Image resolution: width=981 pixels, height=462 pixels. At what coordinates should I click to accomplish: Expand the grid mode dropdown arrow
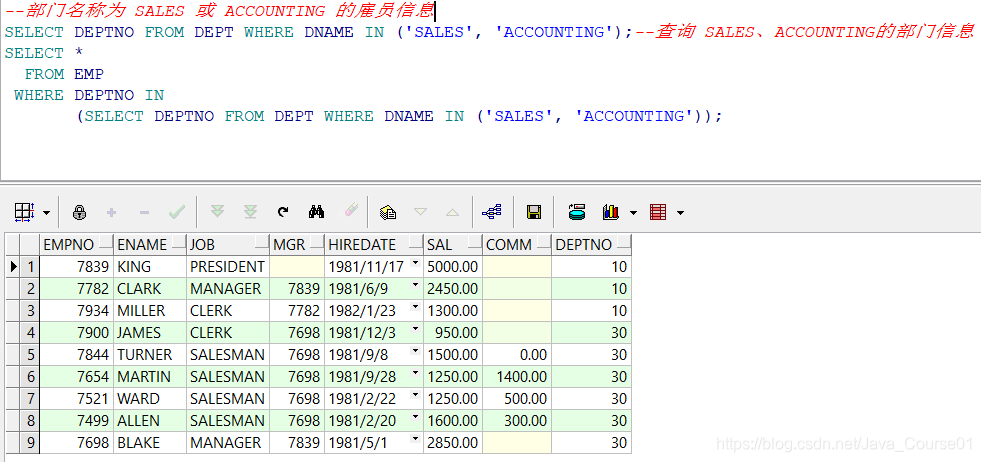pos(46,213)
